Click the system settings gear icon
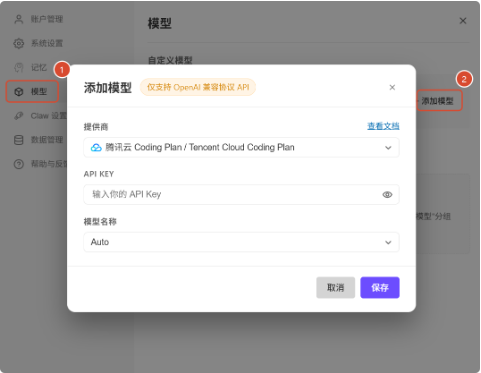 tap(19, 43)
